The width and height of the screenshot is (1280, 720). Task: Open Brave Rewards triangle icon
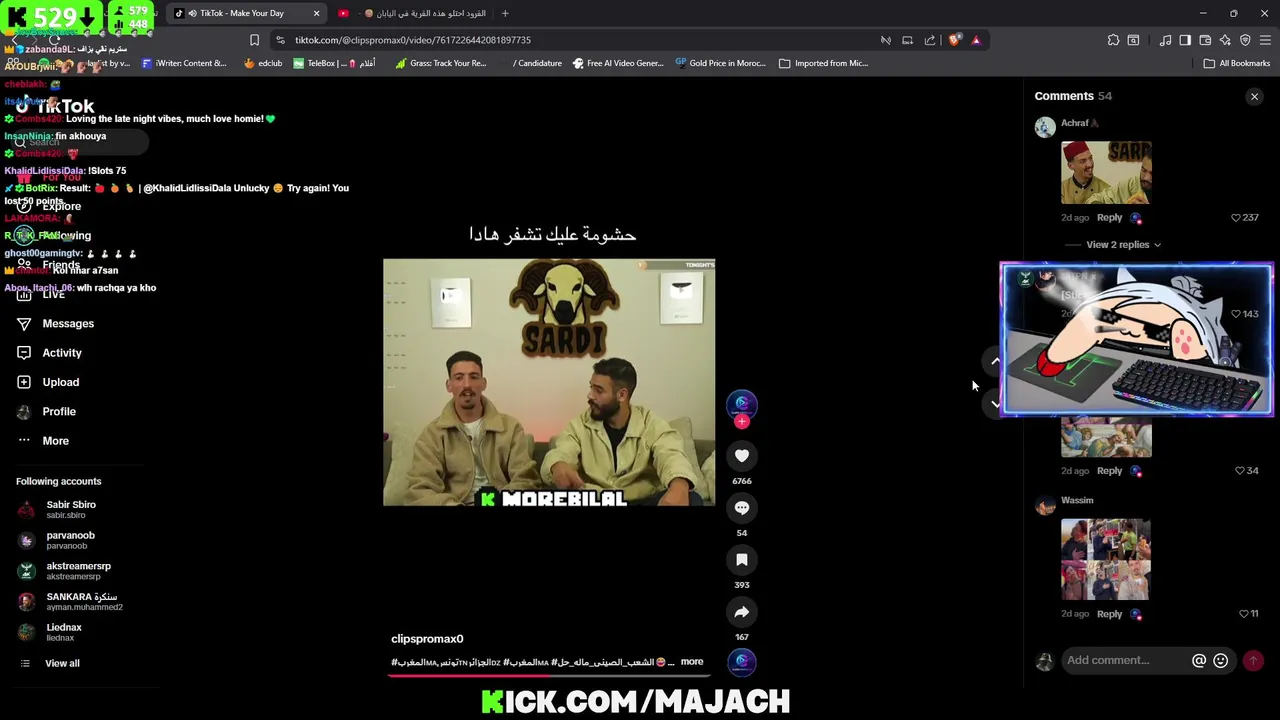(x=976, y=40)
